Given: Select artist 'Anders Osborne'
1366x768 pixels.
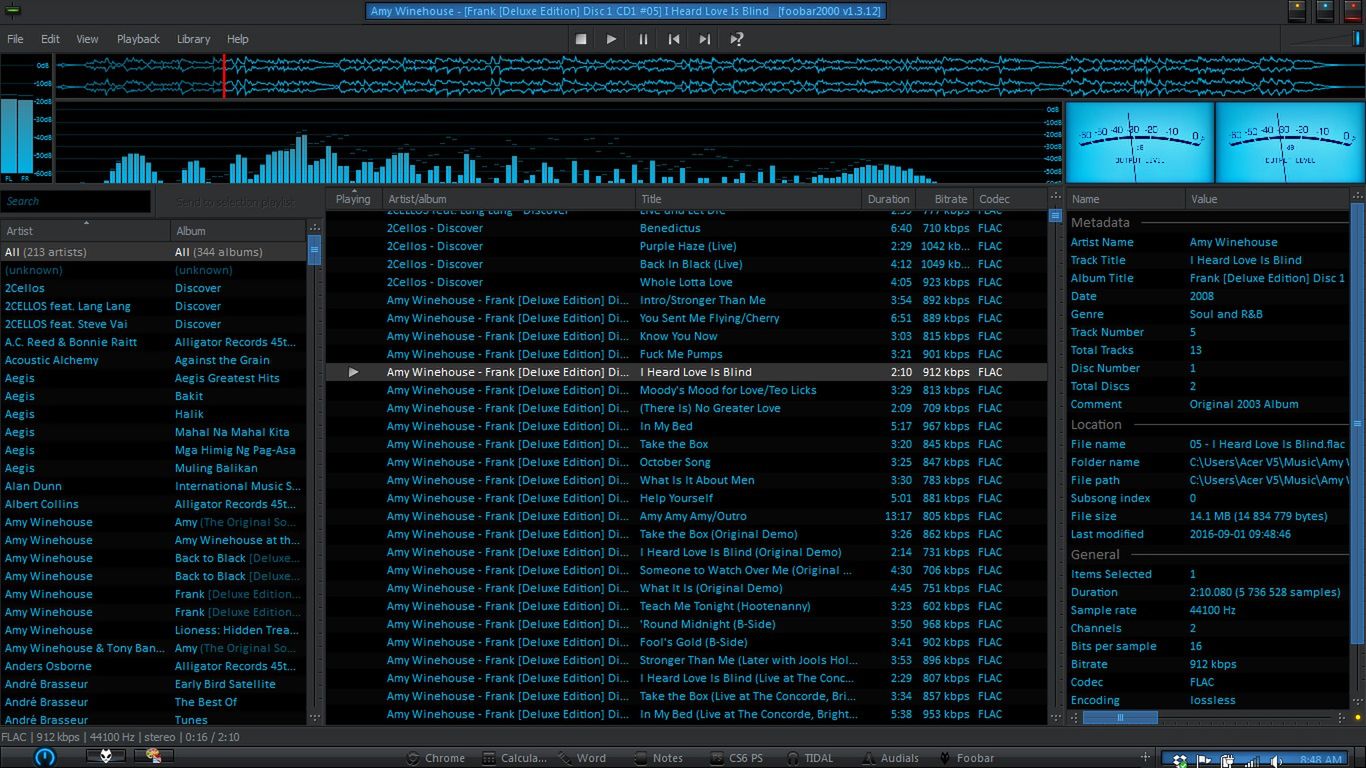Looking at the screenshot, I should click(x=48, y=666).
